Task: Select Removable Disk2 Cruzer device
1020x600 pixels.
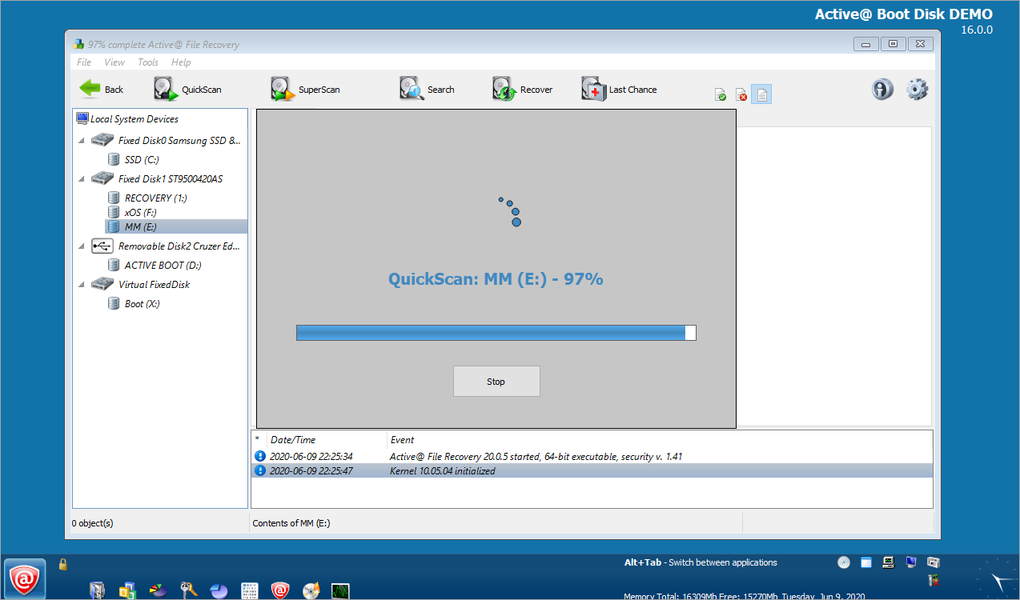Action: click(166, 247)
